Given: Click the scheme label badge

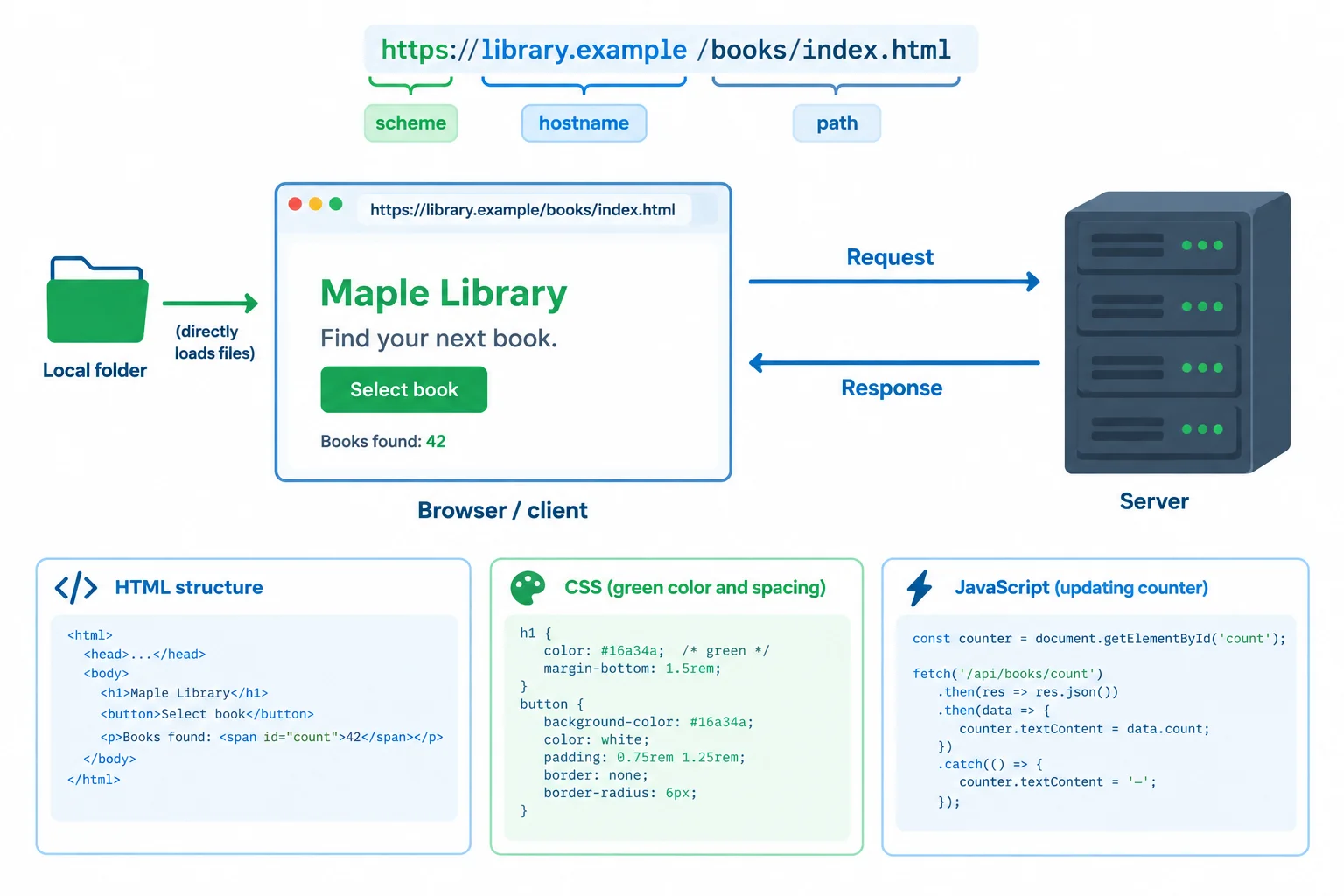Looking at the screenshot, I should (410, 123).
